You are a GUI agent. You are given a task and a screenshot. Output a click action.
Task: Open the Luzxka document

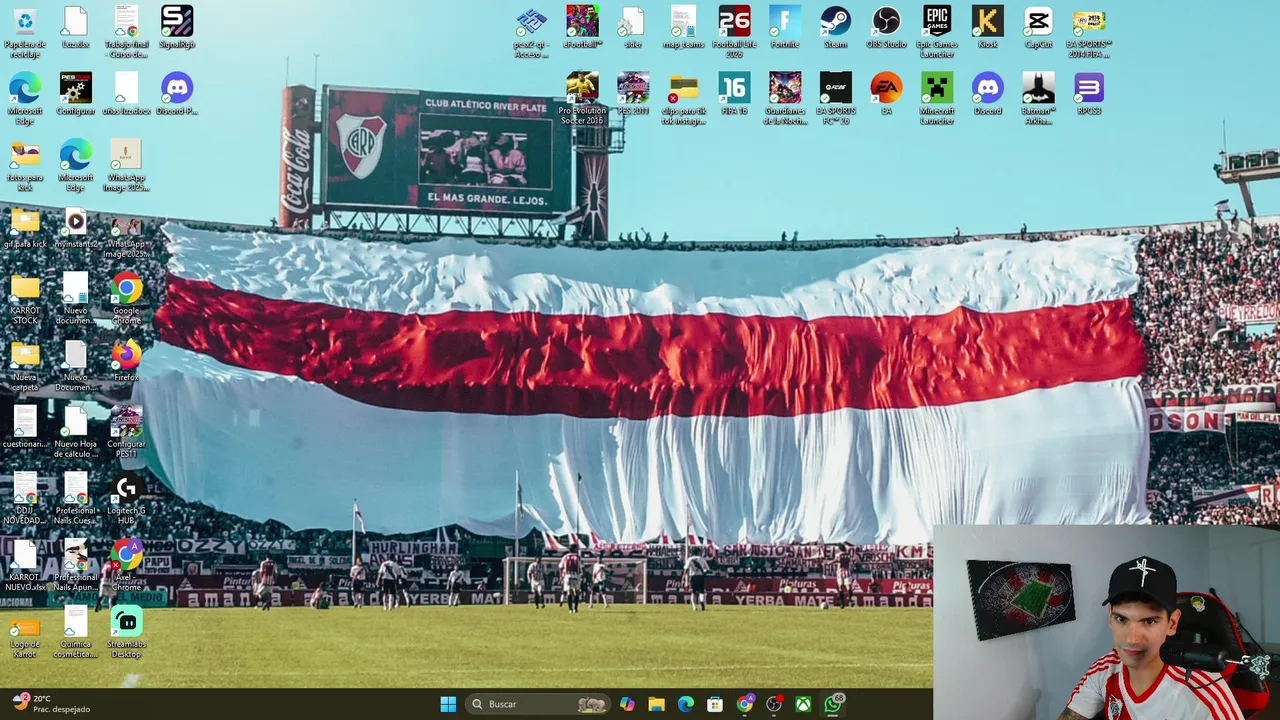pyautogui.click(x=75, y=27)
